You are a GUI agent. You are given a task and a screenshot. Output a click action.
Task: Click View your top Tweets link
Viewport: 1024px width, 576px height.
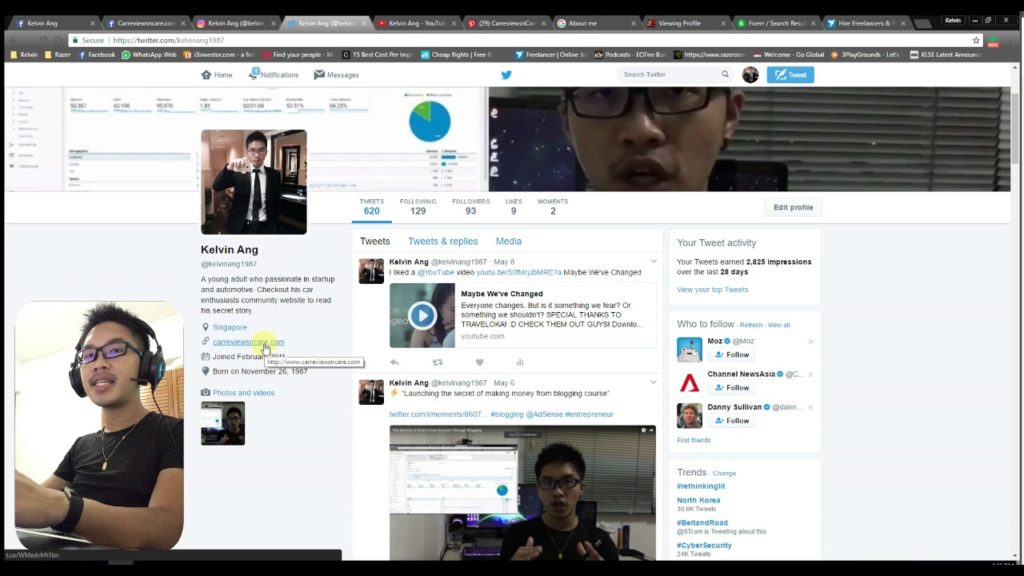coord(712,289)
